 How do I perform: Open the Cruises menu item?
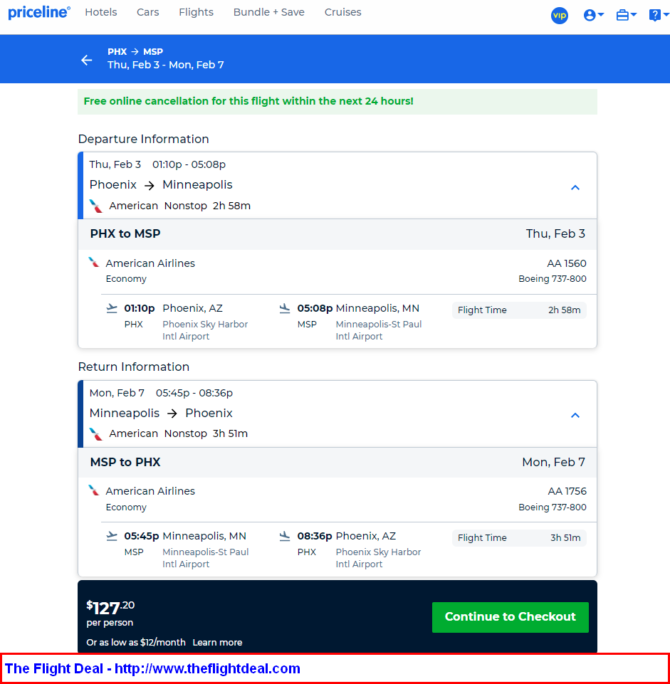click(342, 12)
